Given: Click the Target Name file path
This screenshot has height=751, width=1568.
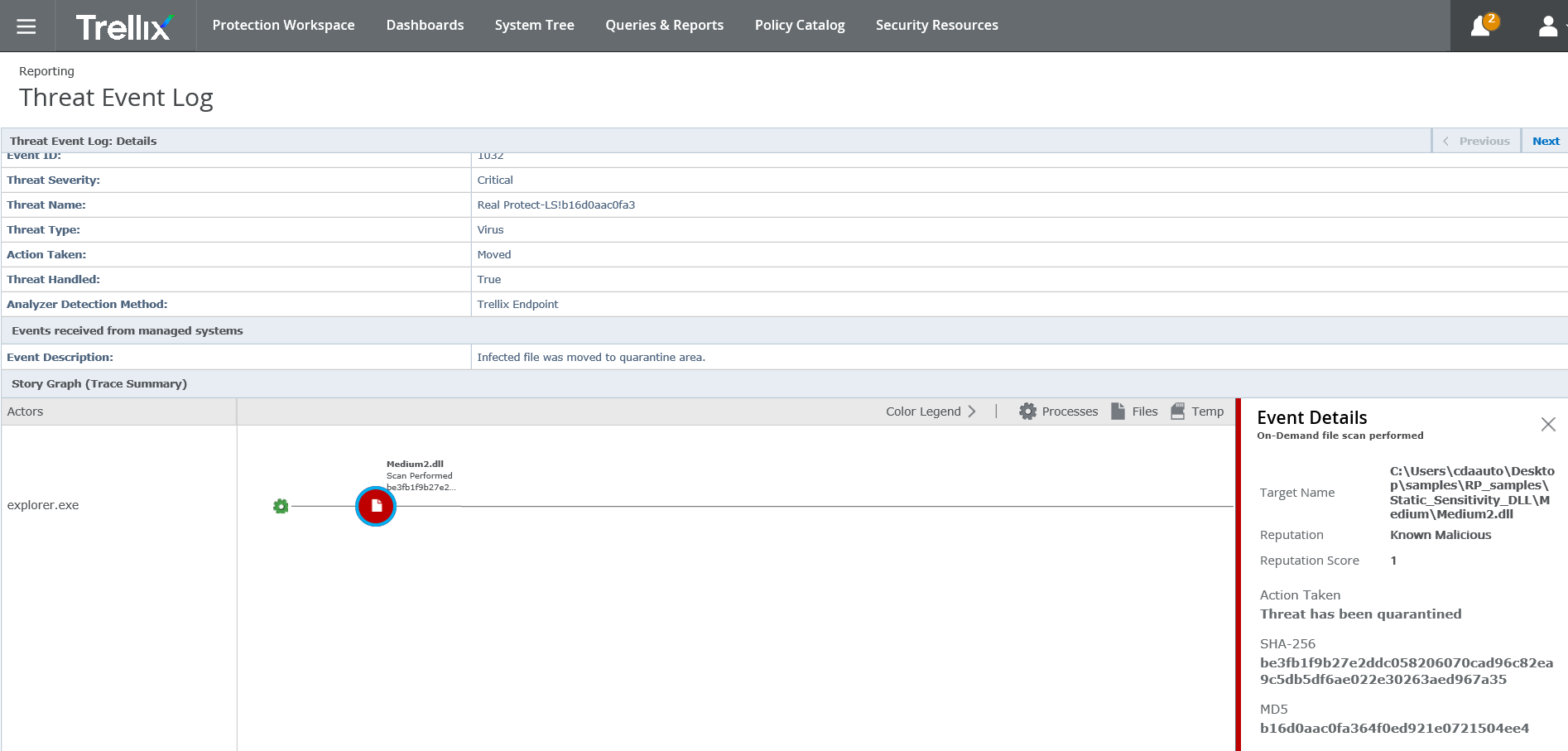Looking at the screenshot, I should coord(1472,493).
